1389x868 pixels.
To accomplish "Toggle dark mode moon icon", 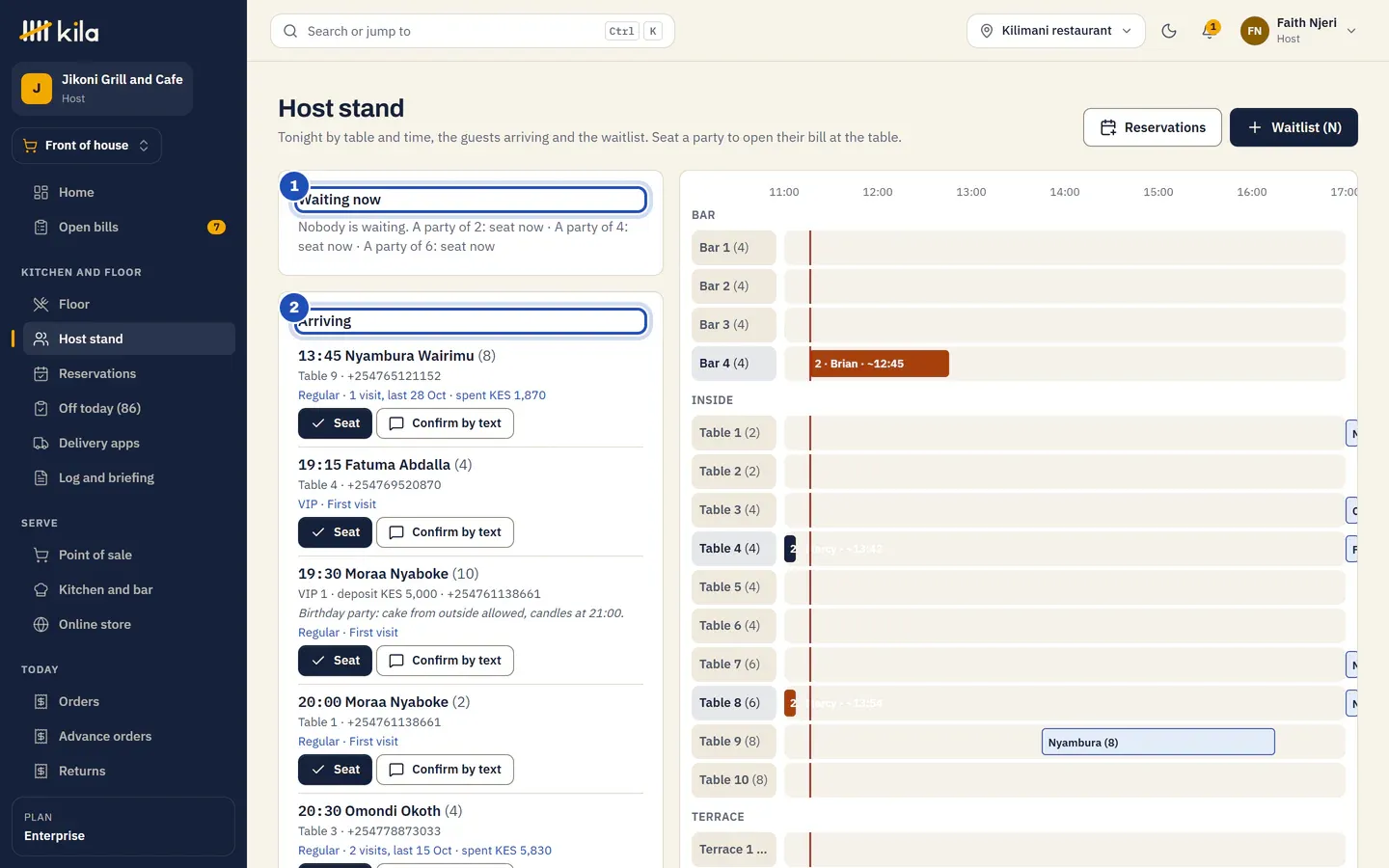I will tap(1169, 31).
